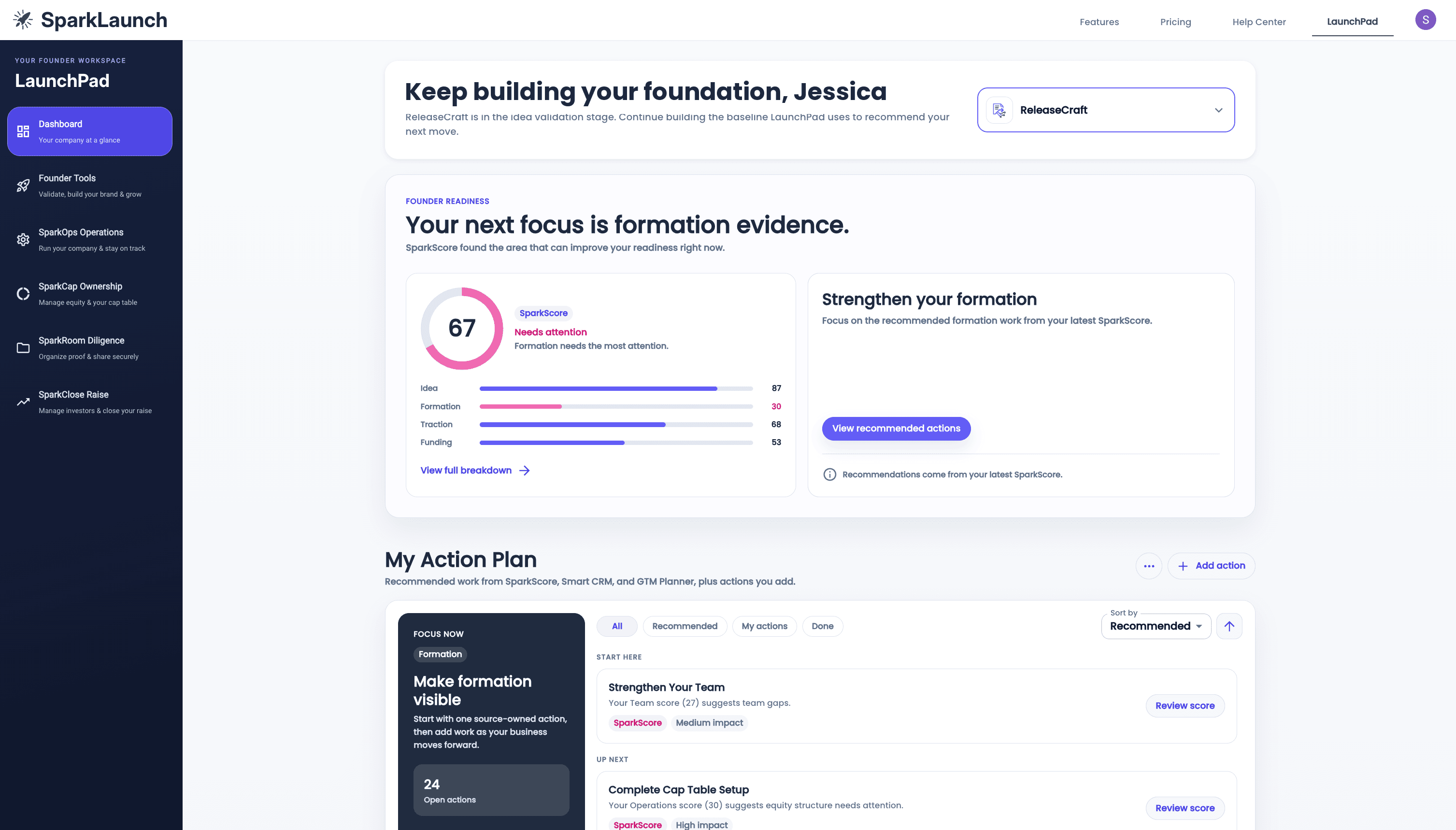Click the Founder Tools rocket icon
The image size is (1456, 830).
tap(23, 186)
